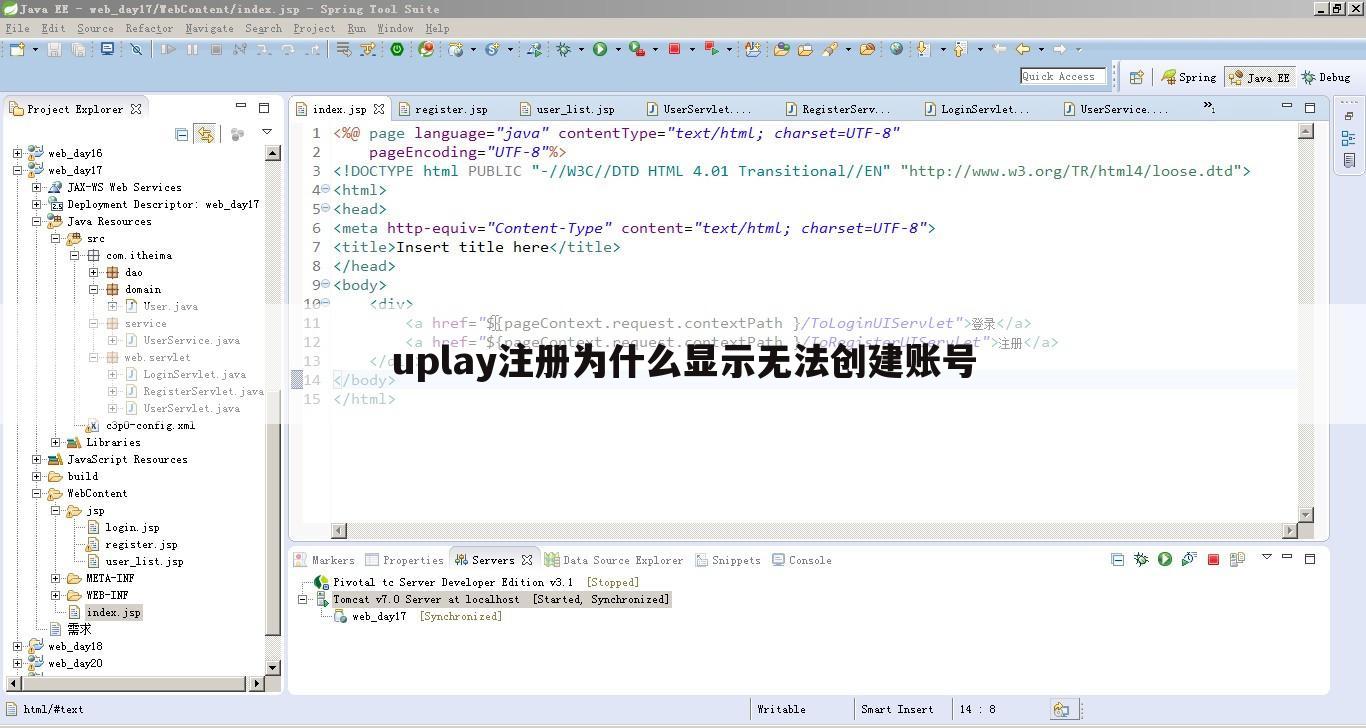Viewport: 1366px width, 728px height.
Task: Open the Window menu
Action: tap(395, 28)
